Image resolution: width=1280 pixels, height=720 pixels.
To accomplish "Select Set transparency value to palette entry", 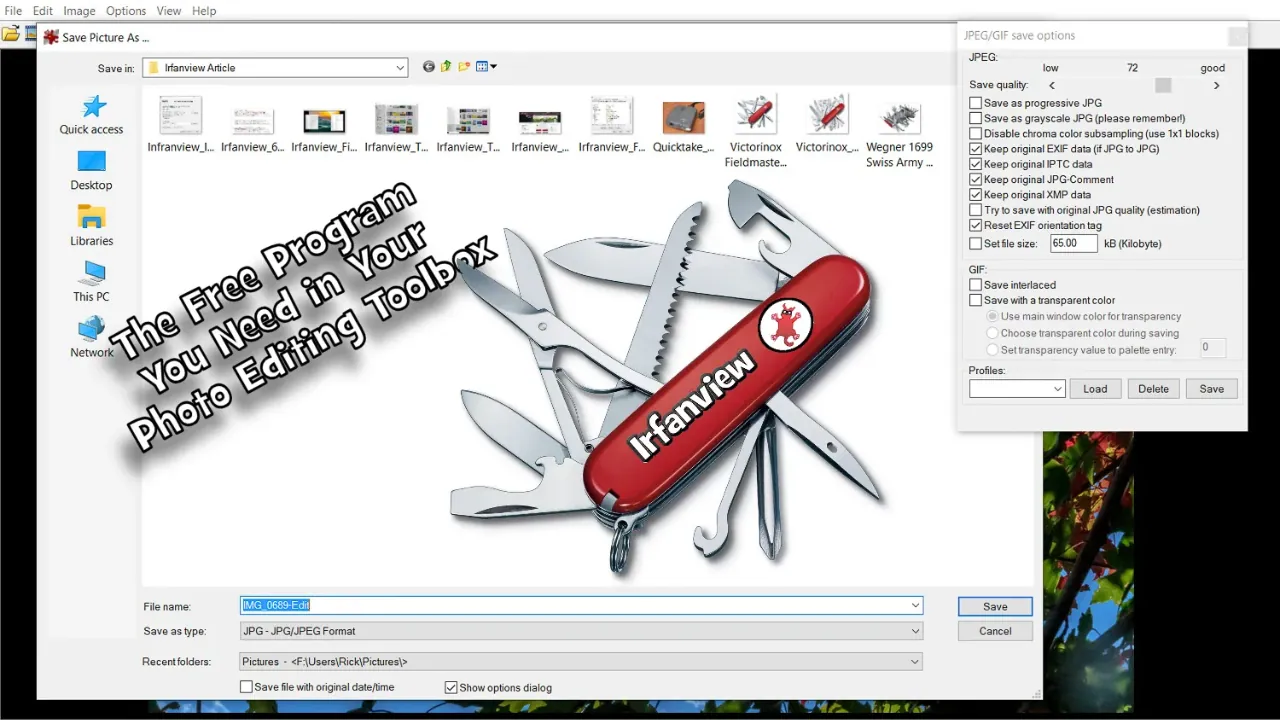I will coord(992,350).
